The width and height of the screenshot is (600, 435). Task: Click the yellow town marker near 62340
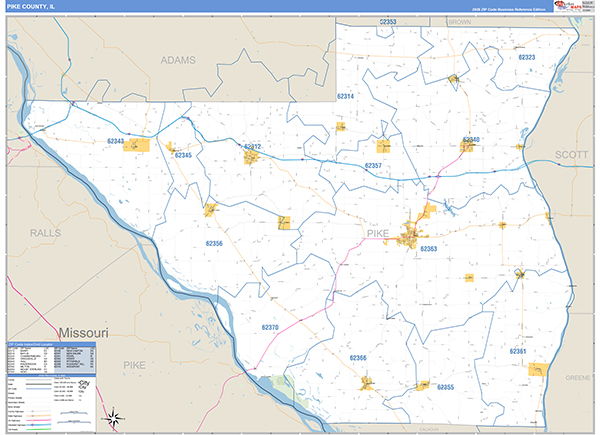tap(467, 147)
